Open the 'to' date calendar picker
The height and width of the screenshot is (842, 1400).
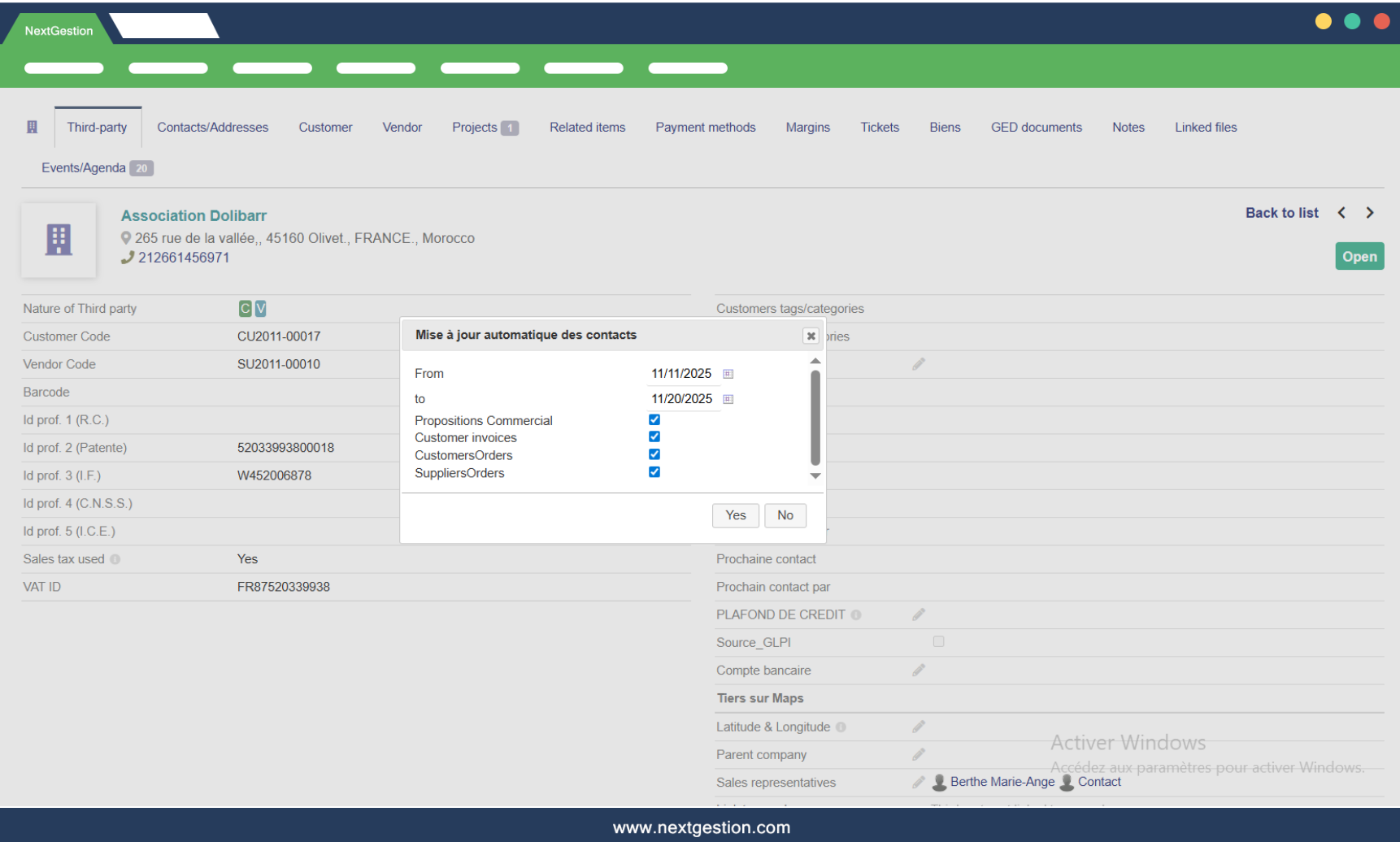(x=728, y=399)
